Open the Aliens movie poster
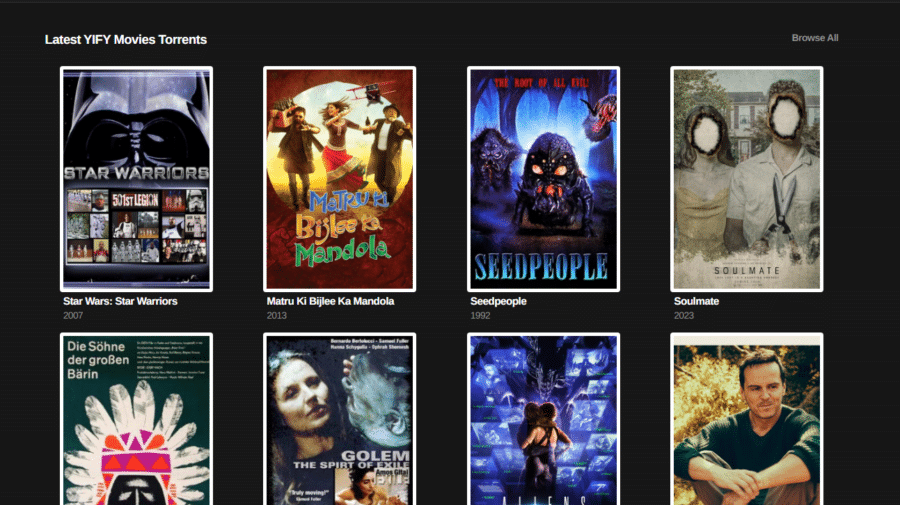 click(x=543, y=419)
